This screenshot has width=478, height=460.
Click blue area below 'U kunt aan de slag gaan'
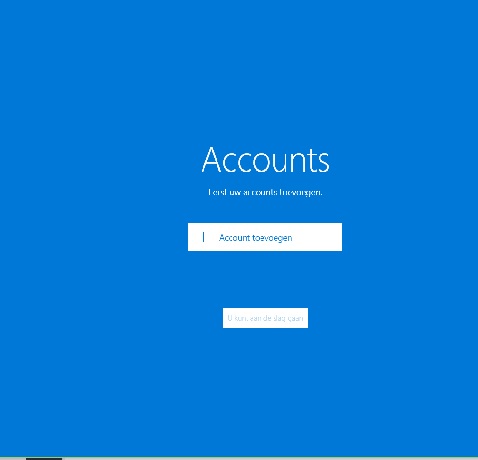click(265, 383)
